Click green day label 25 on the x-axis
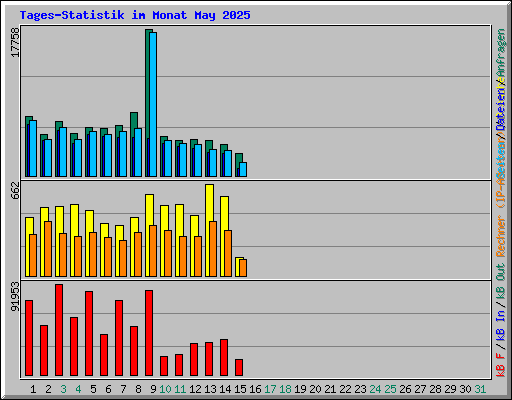Viewport: 512px width, 400px height. coord(390,389)
